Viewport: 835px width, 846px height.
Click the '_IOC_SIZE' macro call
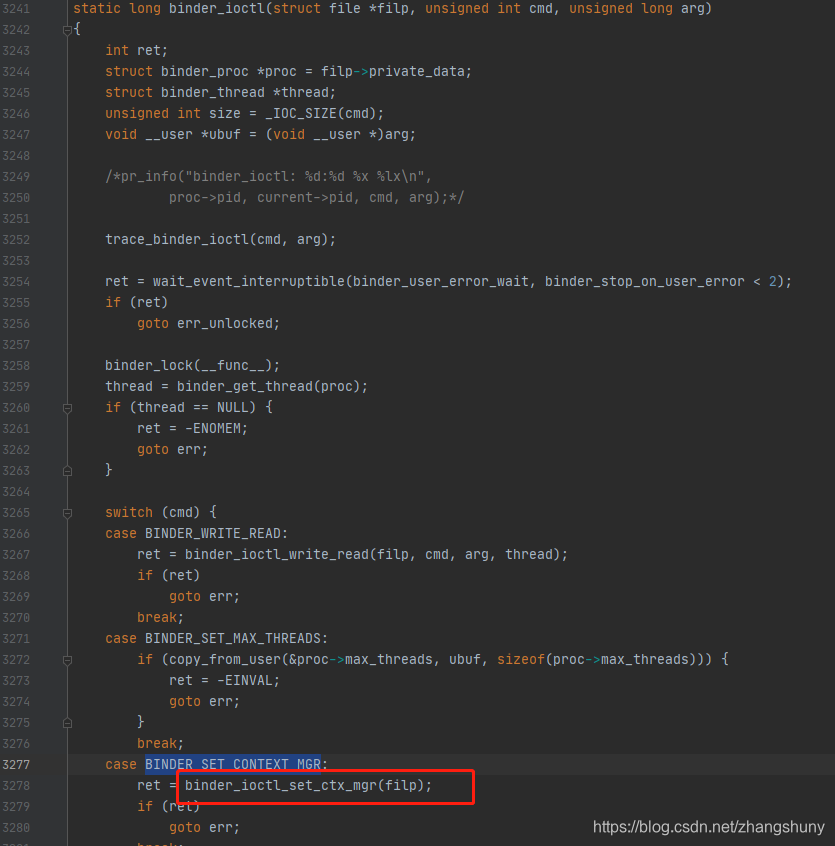click(x=301, y=113)
